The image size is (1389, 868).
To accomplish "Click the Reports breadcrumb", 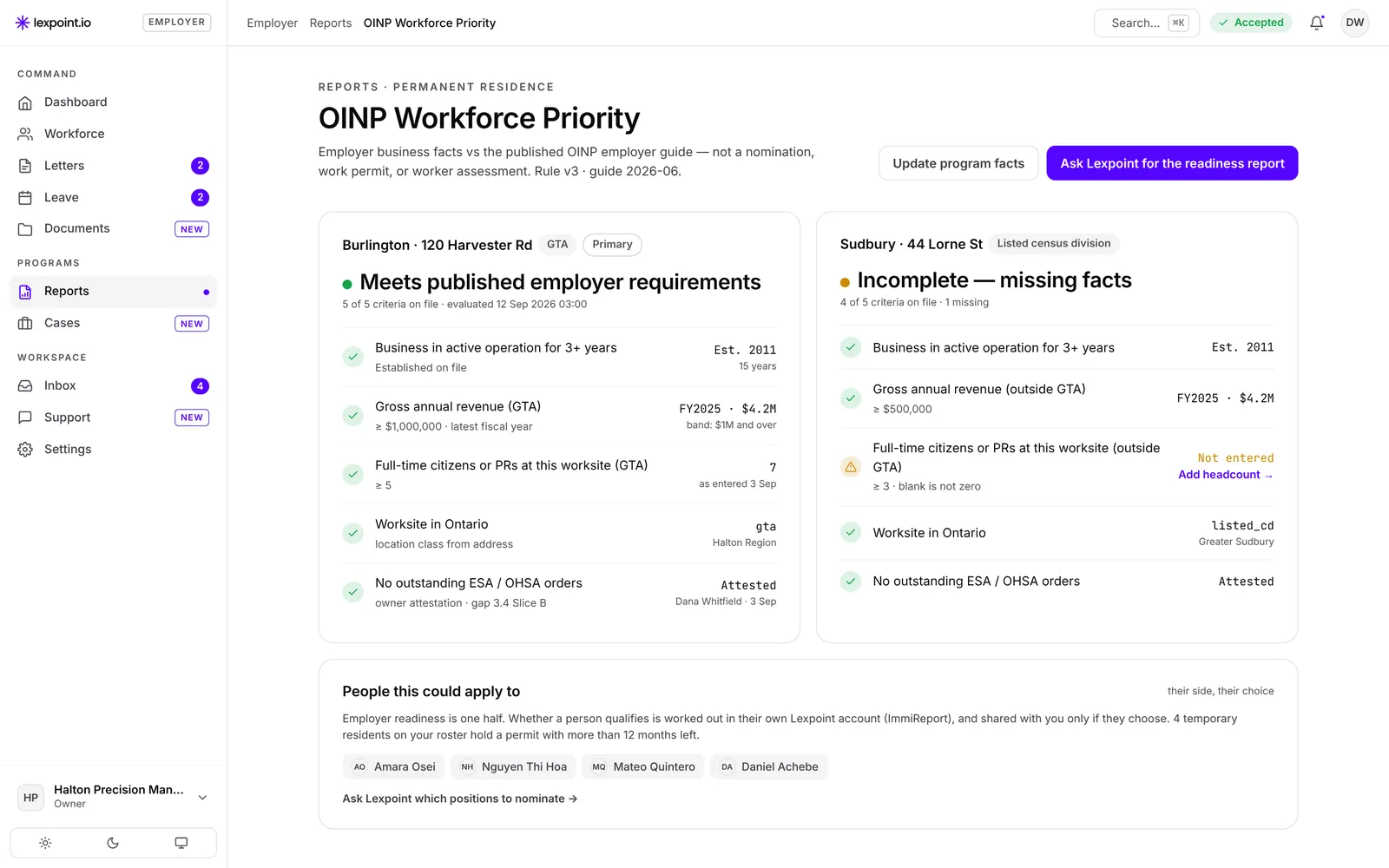I will click(x=331, y=23).
